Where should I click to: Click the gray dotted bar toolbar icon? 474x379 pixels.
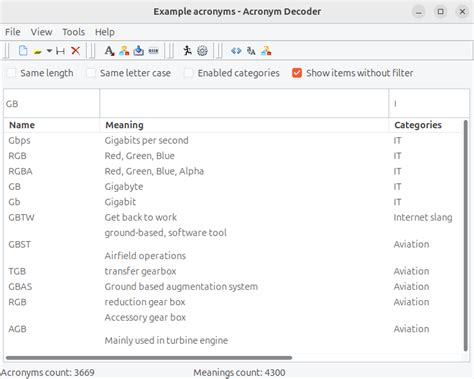(153, 51)
